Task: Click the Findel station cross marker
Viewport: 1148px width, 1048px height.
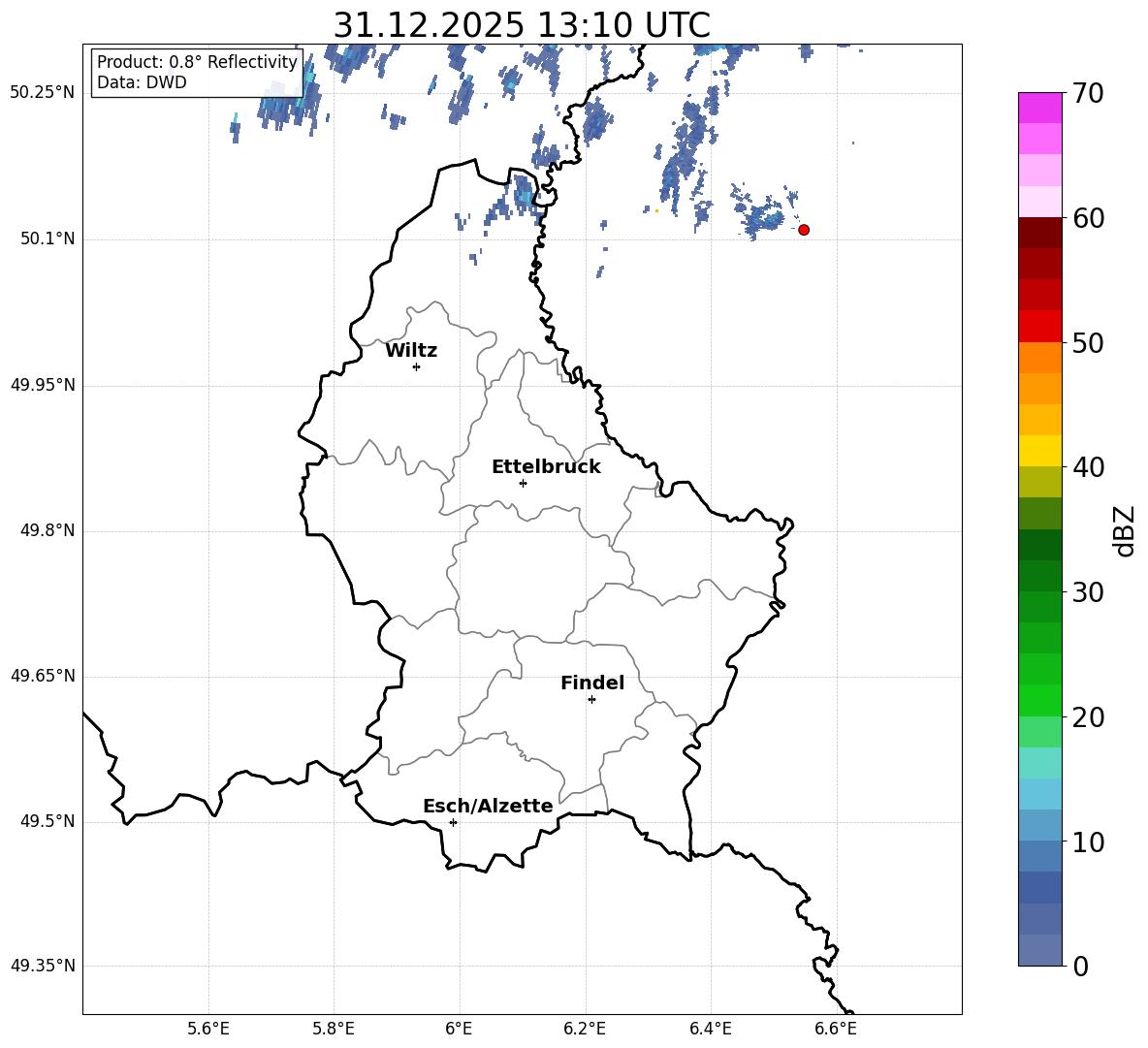Action: (591, 700)
